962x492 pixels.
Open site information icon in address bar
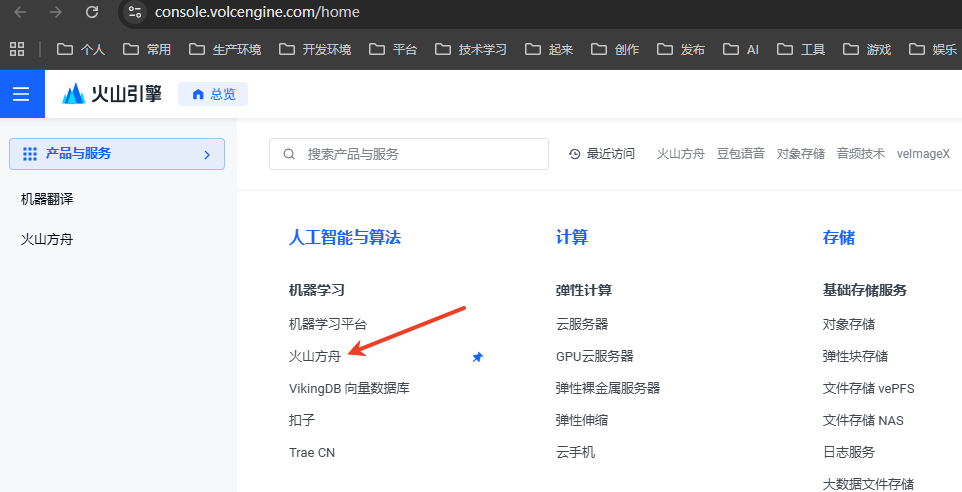[135, 12]
